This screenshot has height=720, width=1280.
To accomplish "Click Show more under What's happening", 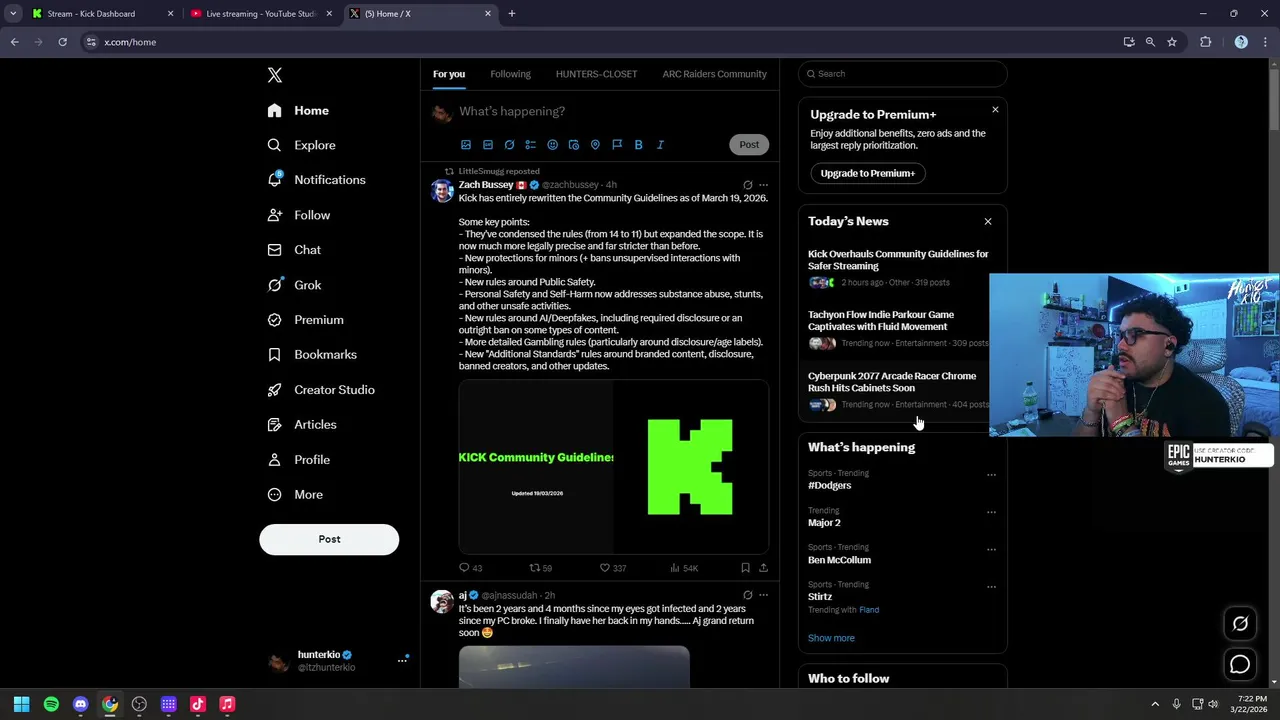I will [x=831, y=638].
